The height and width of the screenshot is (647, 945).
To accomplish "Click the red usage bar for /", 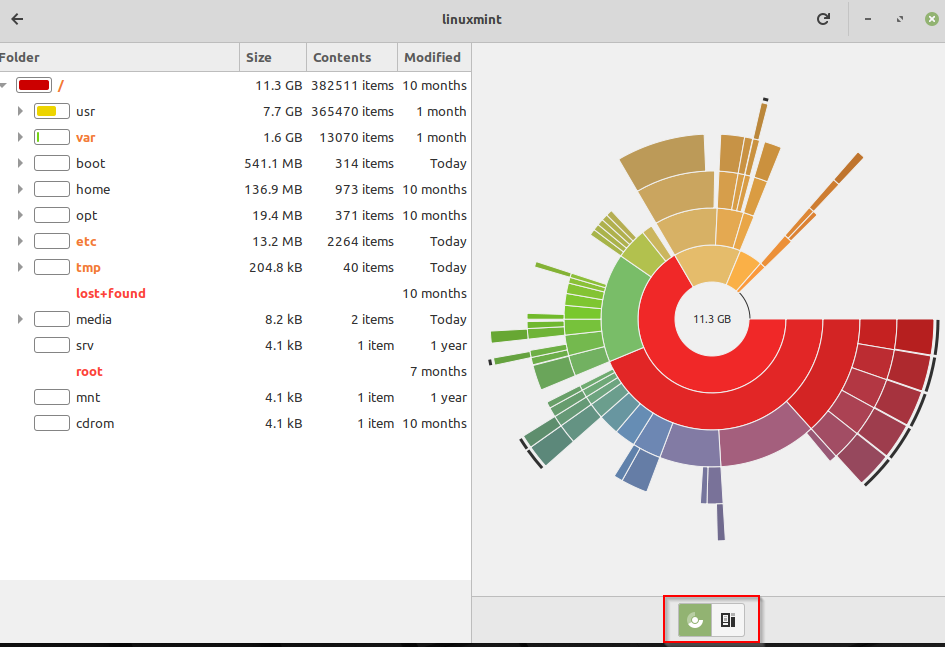I will point(34,86).
